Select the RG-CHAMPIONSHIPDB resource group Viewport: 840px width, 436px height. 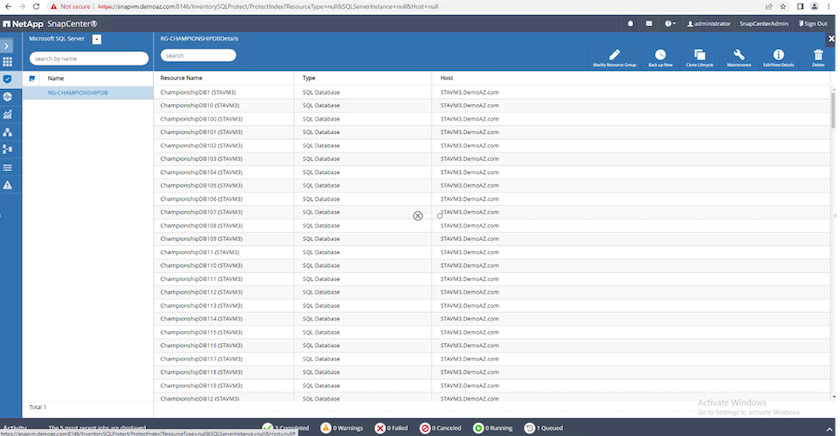pos(88,93)
